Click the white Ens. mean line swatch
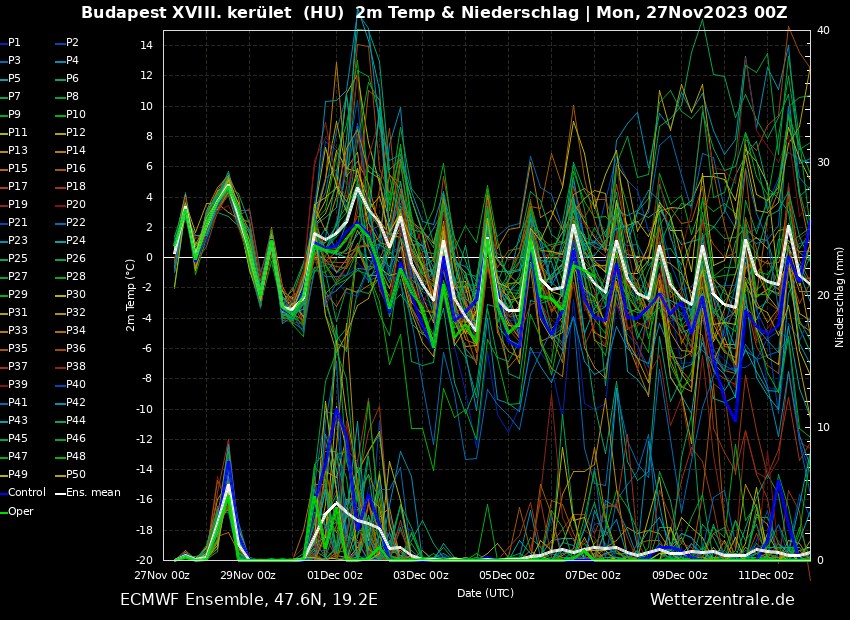Viewport: 850px width, 620px height. (60, 493)
